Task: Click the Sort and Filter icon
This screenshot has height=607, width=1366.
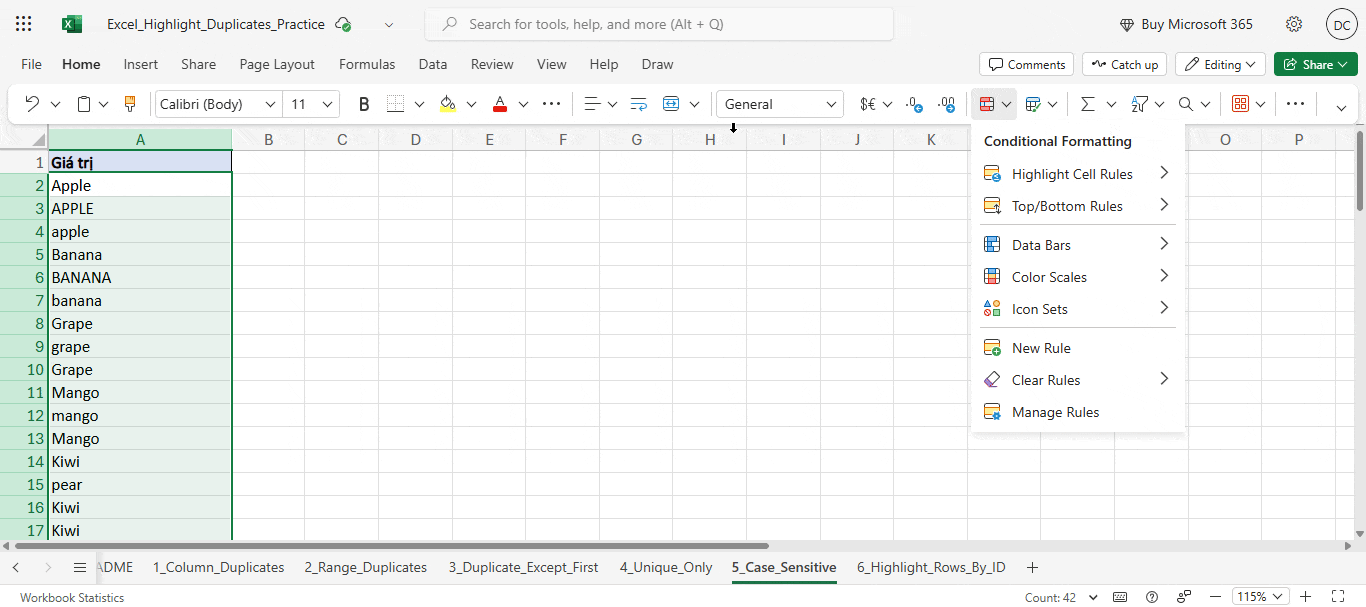Action: pyautogui.click(x=1139, y=104)
